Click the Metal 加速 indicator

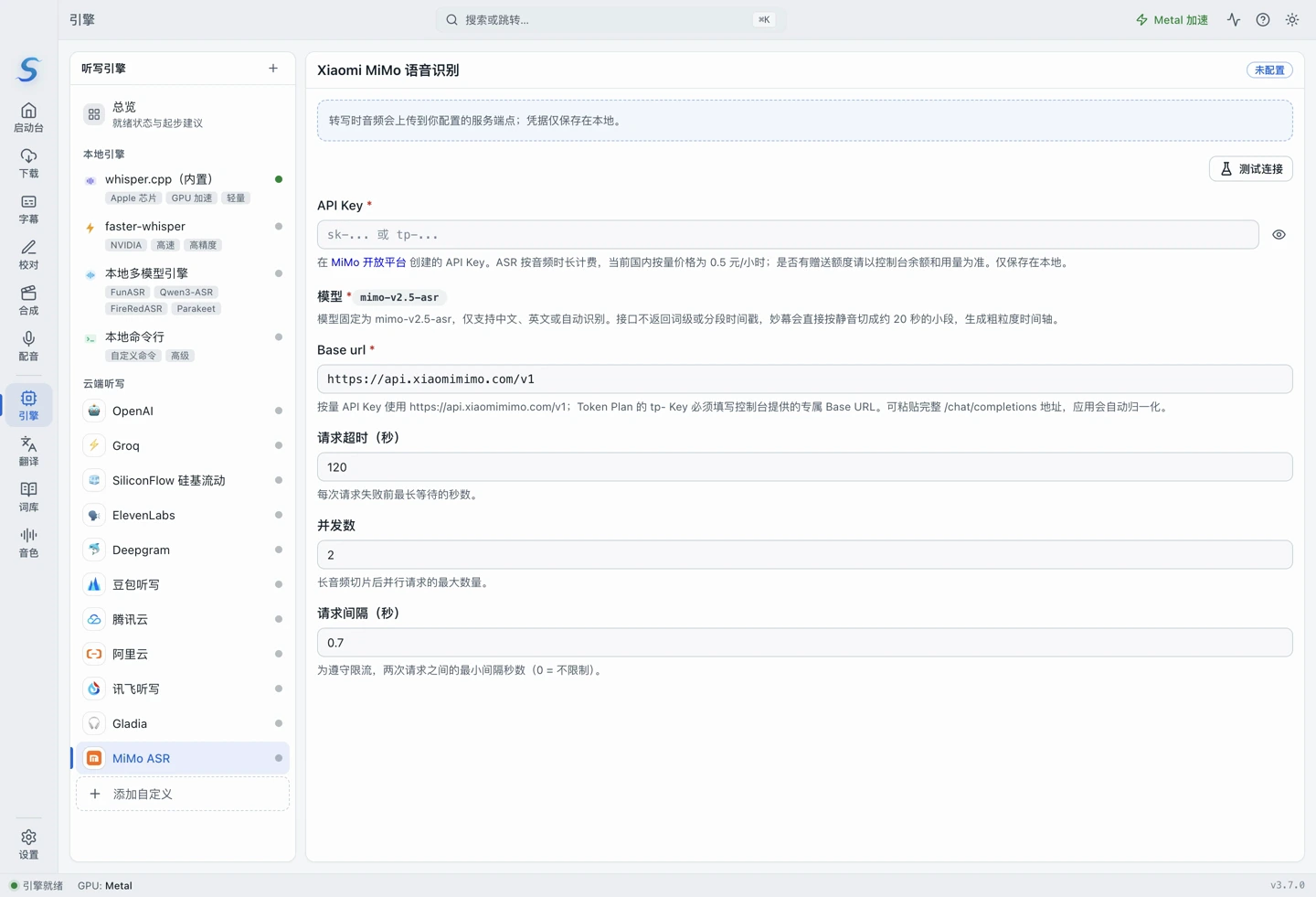[x=1172, y=19]
